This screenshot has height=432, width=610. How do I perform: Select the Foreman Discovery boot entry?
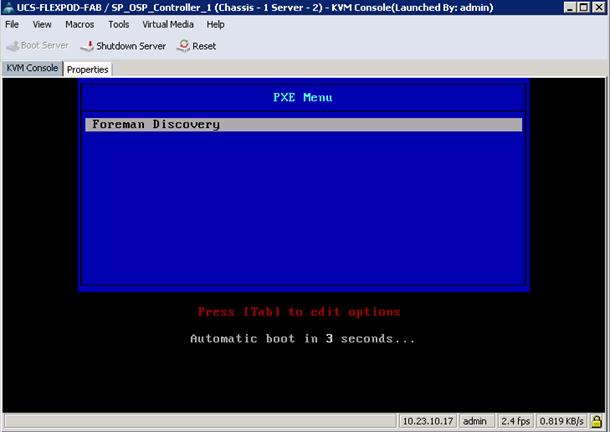303,125
